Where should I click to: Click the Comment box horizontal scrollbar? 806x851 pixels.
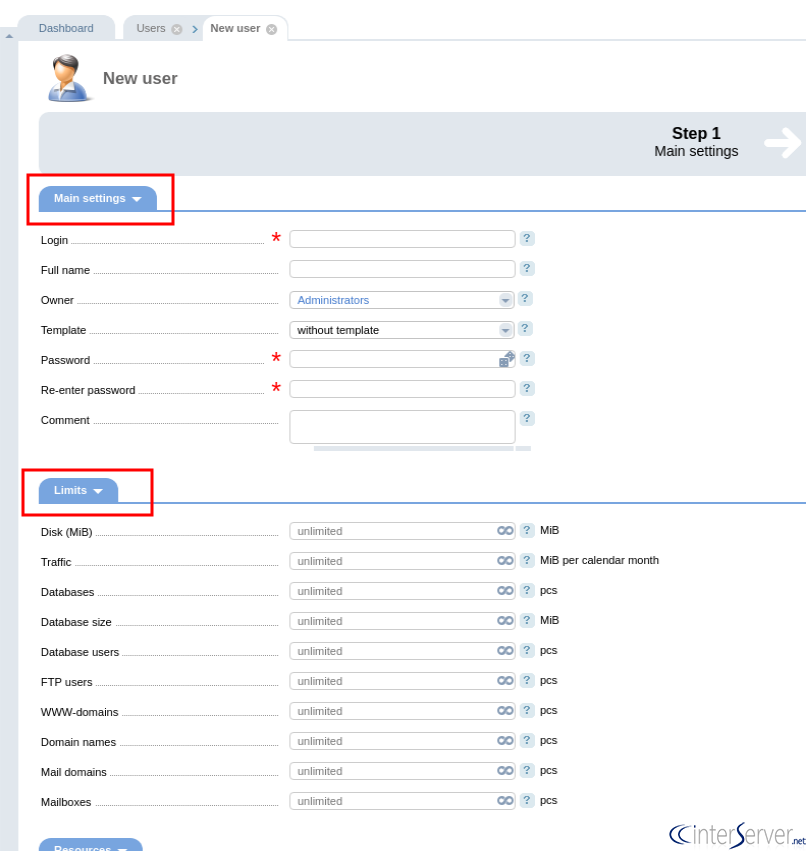click(414, 449)
